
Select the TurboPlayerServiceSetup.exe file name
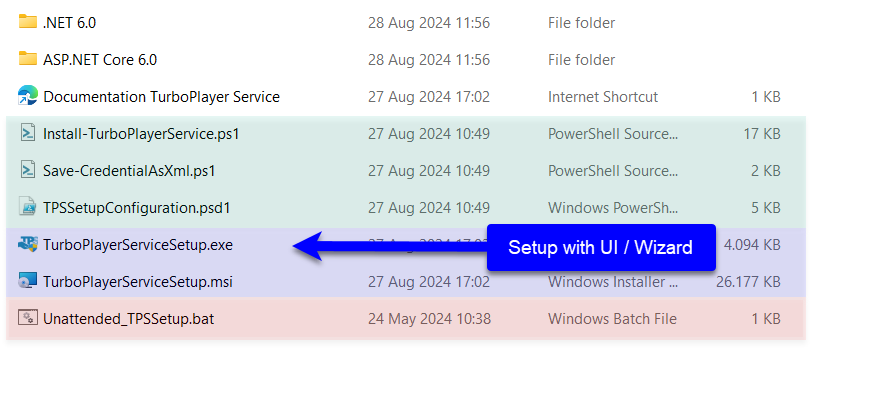click(138, 245)
